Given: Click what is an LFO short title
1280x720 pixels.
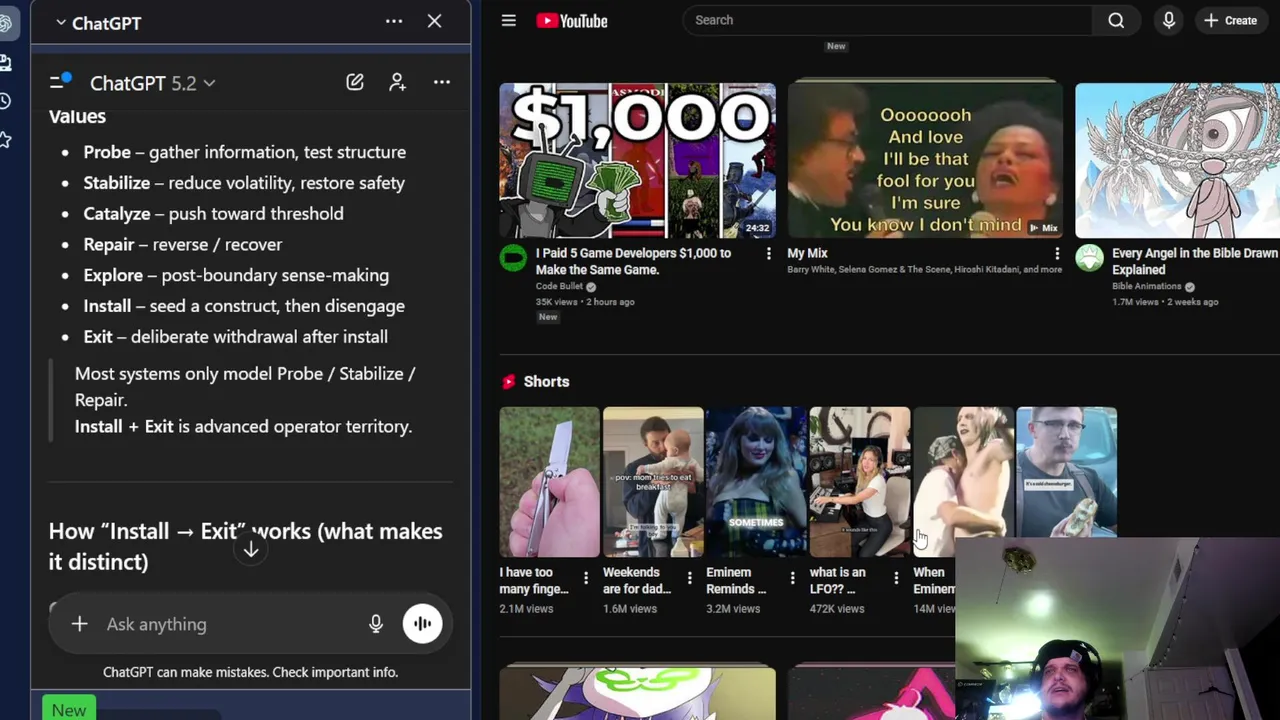Looking at the screenshot, I should coord(837,580).
